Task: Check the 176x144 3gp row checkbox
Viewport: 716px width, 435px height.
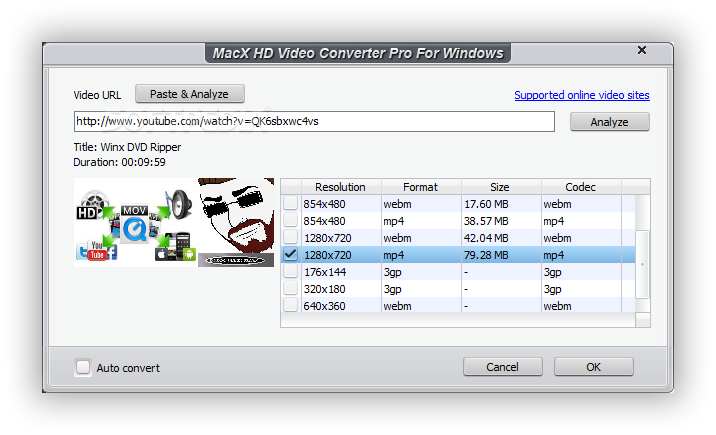Action: tap(290, 272)
